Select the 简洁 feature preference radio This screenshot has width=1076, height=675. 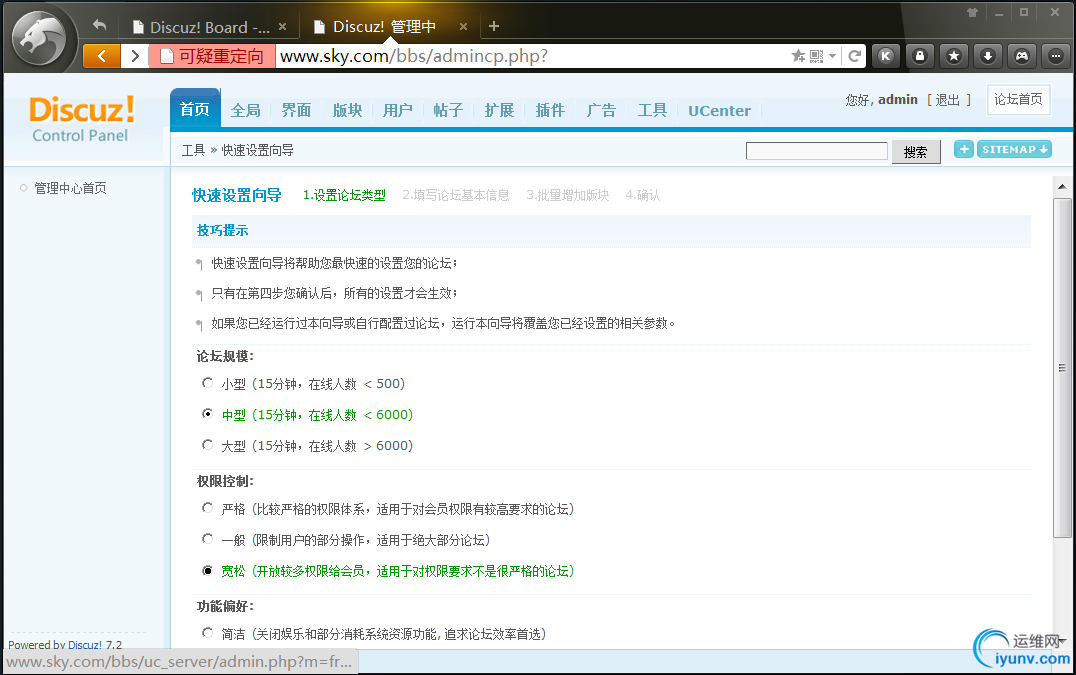click(x=207, y=632)
